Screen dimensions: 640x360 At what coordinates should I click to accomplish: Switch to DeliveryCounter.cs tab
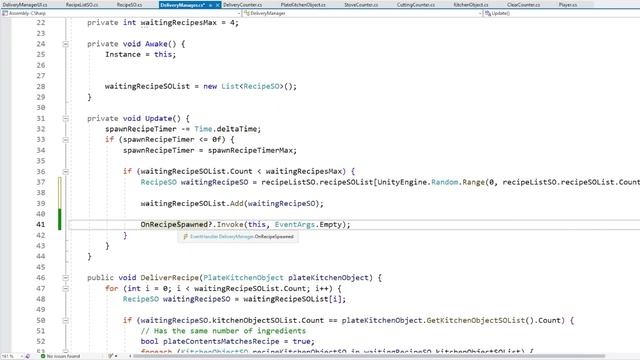pyautogui.click(x=242, y=5)
